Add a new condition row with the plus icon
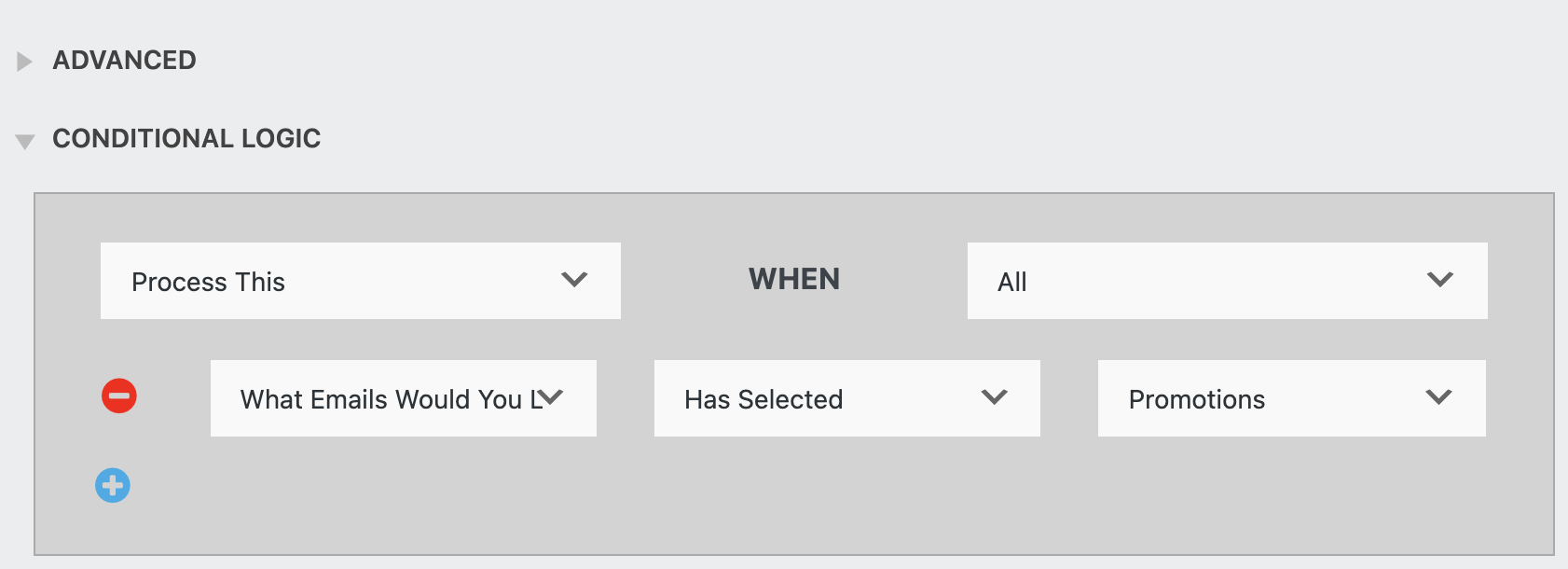Viewport: 1568px width, 569px height. click(112, 485)
